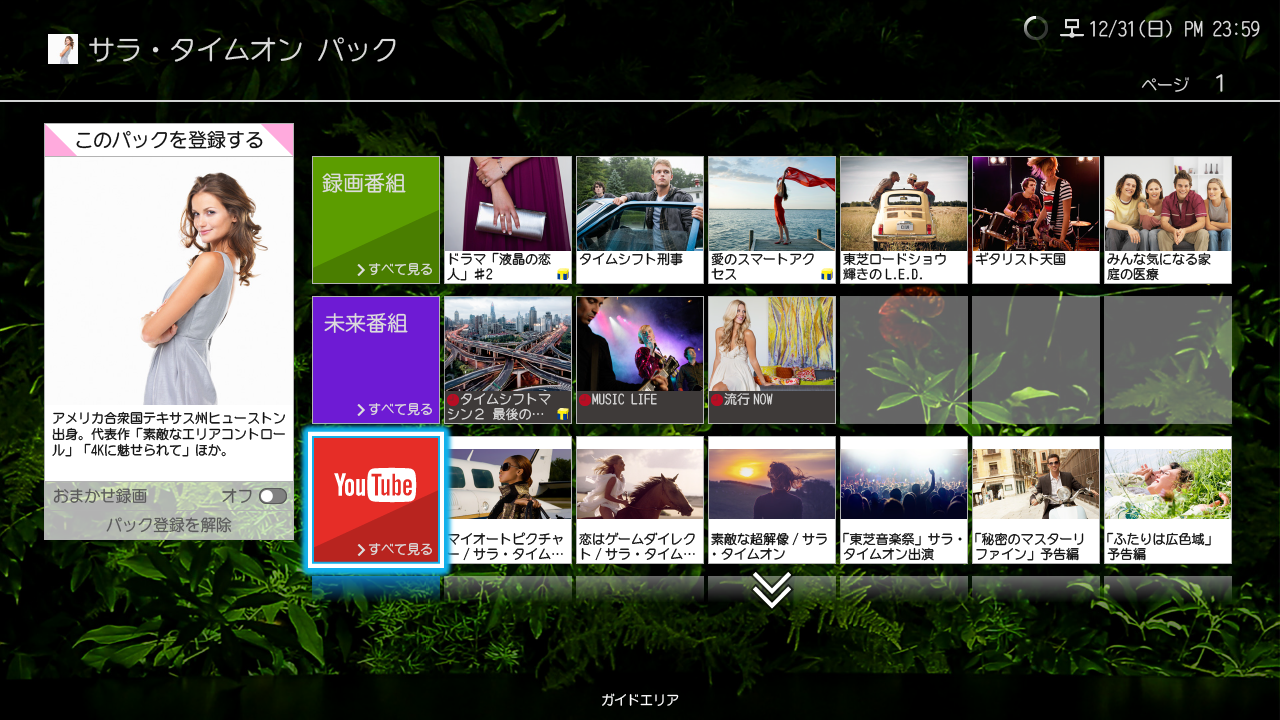Open ギタリスト天国 thumbnail

(x=1036, y=220)
